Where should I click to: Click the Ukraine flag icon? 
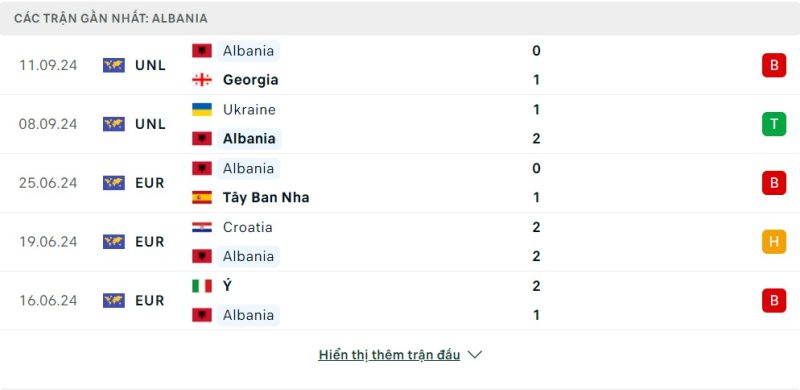pos(202,109)
